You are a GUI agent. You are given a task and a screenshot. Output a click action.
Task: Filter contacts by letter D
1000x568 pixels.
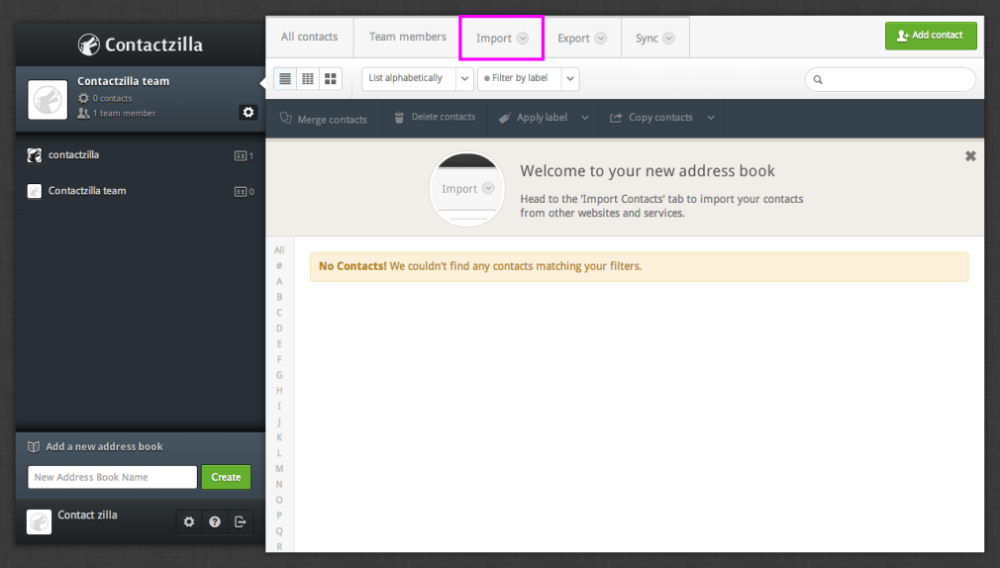pos(279,328)
